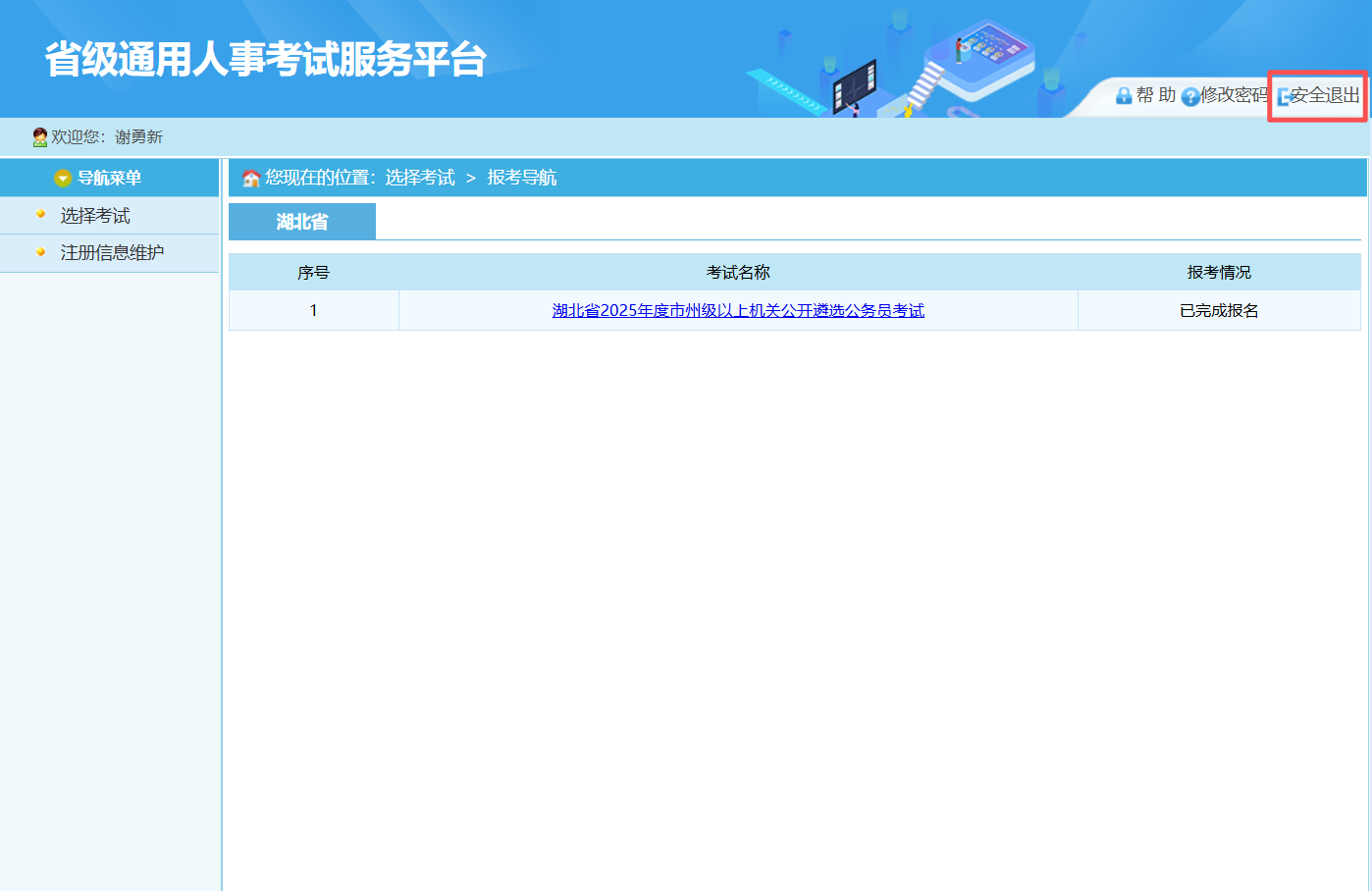Screen dimensions: 1372x891
Task: Open the 修改密码 change password link
Action: 1234,95
